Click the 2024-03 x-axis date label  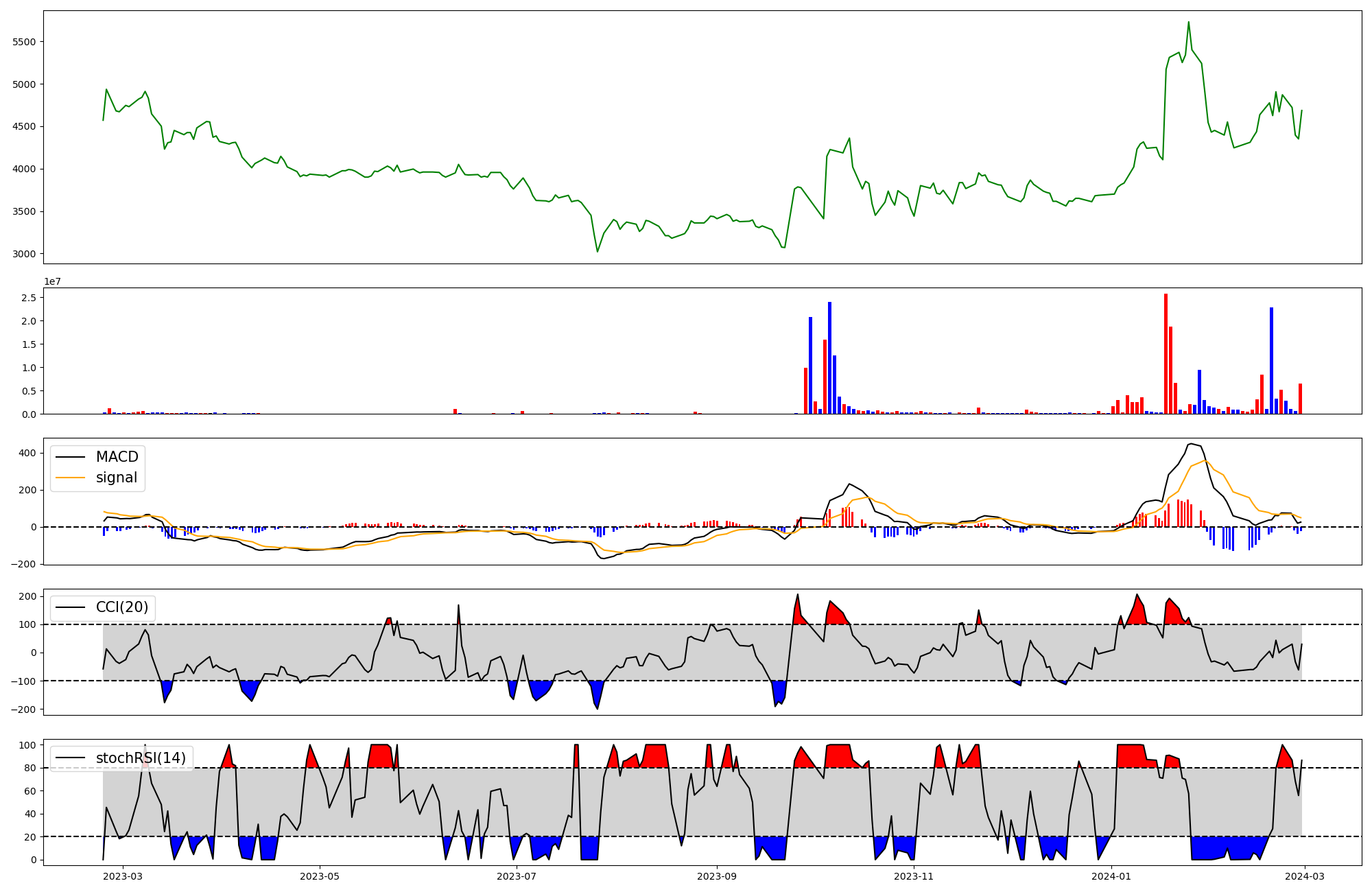[x=1304, y=876]
